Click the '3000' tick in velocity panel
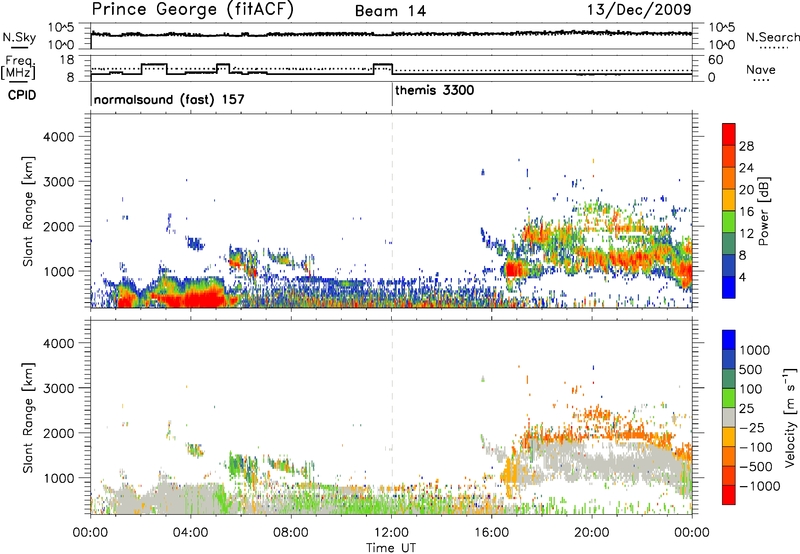 [59, 388]
